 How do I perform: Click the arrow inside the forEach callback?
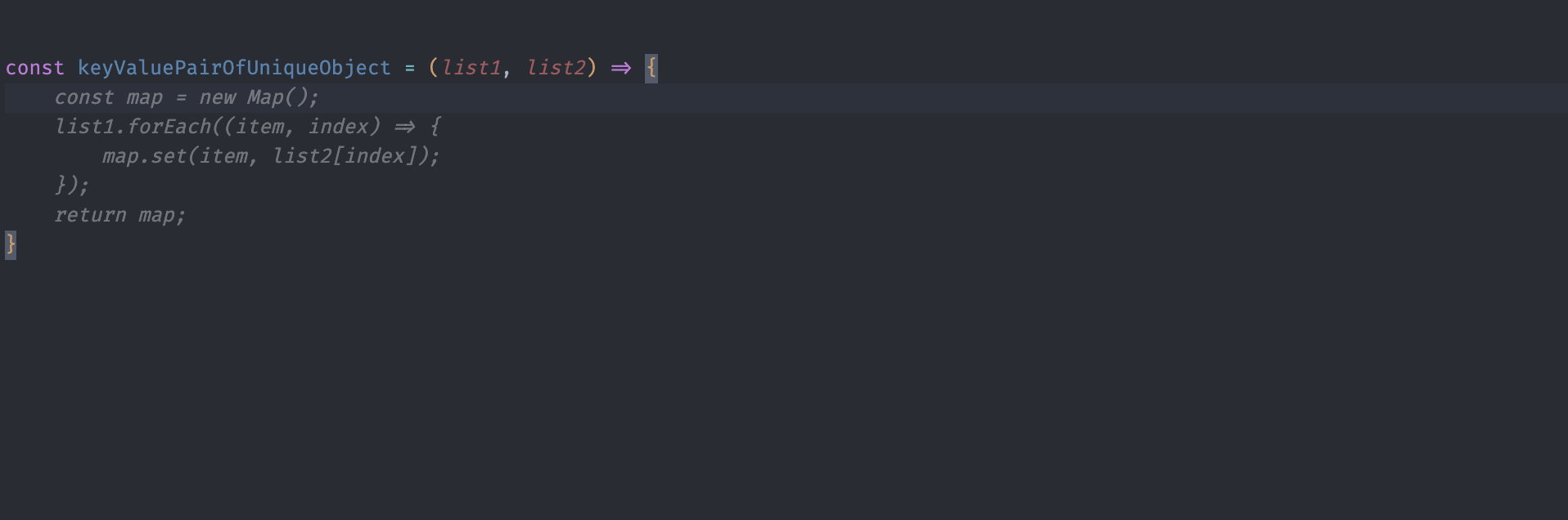tap(405, 127)
